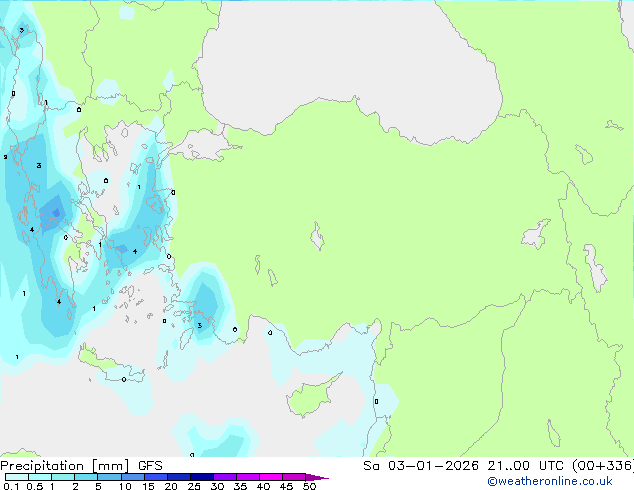This screenshot has height=490, width=634.
Task: Click the legend label "40"
Action: pyautogui.click(x=263, y=486)
